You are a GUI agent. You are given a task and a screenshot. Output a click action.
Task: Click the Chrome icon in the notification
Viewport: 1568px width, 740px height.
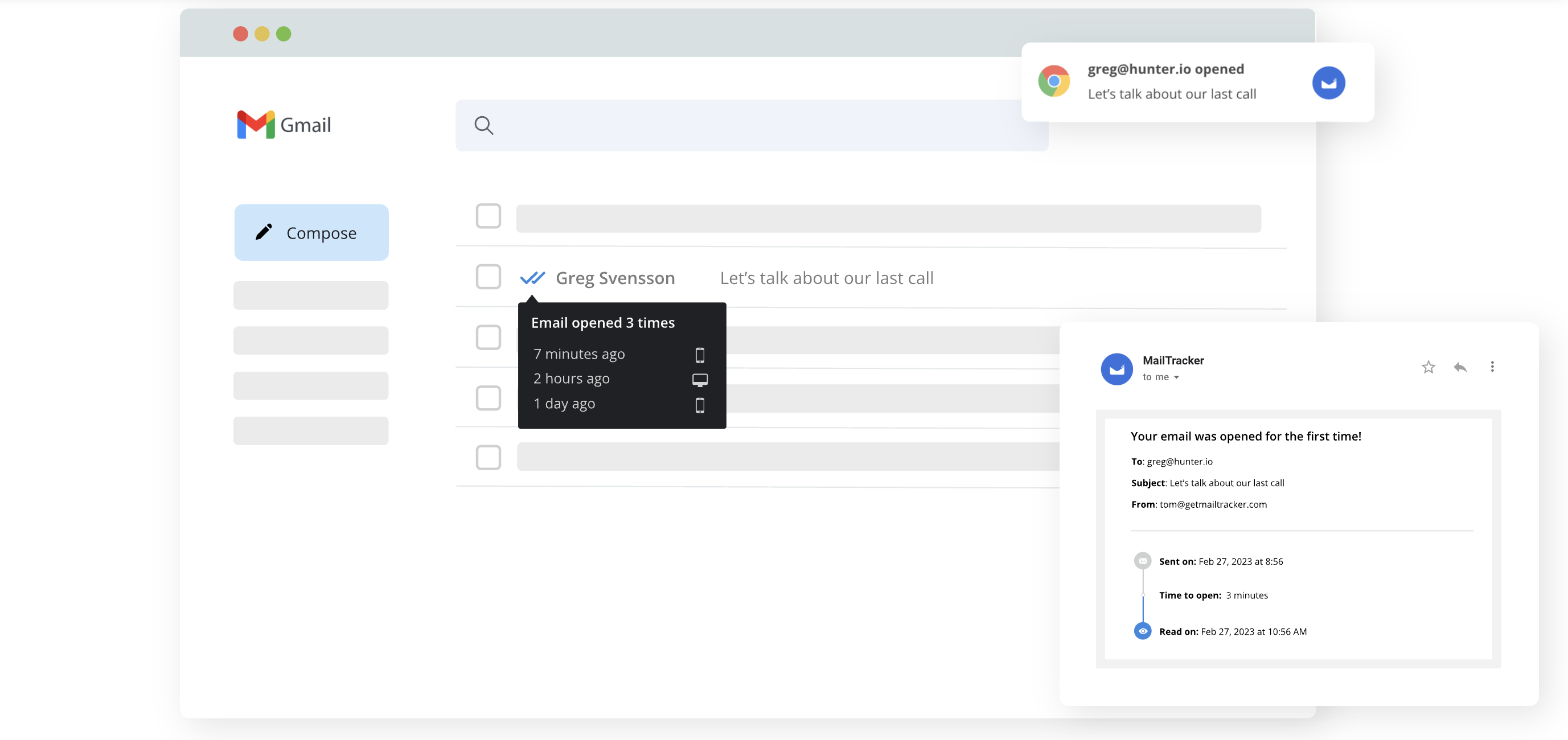point(1054,81)
